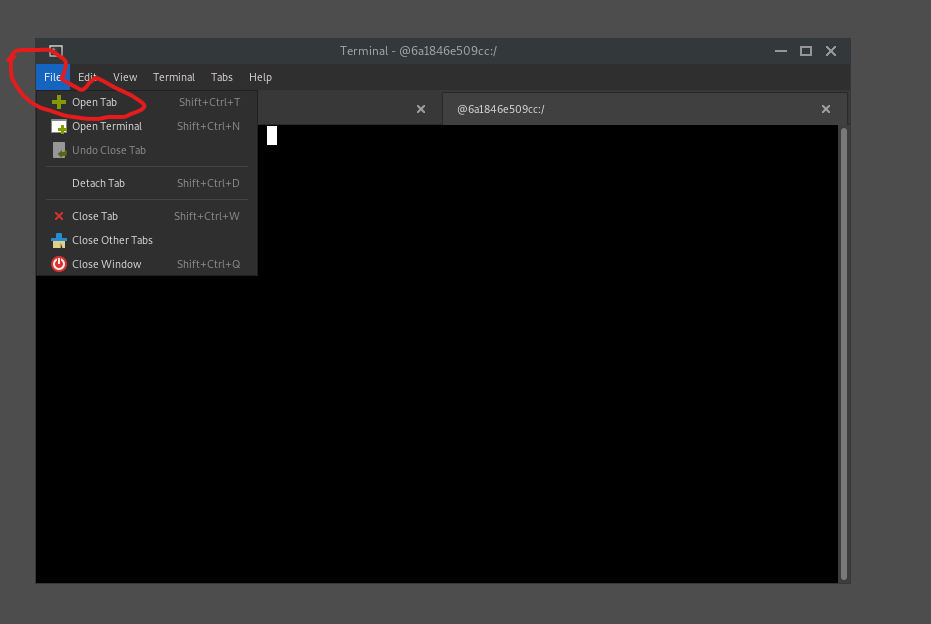The width and height of the screenshot is (931, 624).
Task: Select grayed Undo Close Tab entry
Action: coord(147,150)
